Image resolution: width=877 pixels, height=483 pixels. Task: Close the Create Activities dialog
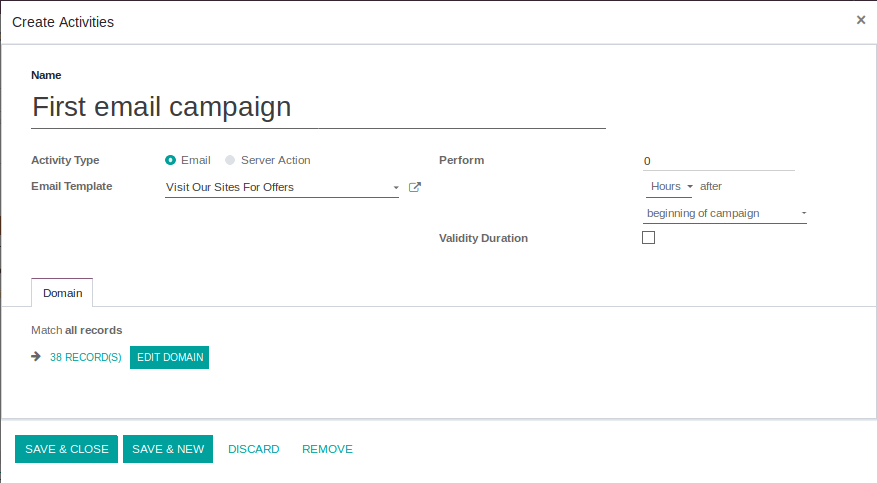pos(861,20)
